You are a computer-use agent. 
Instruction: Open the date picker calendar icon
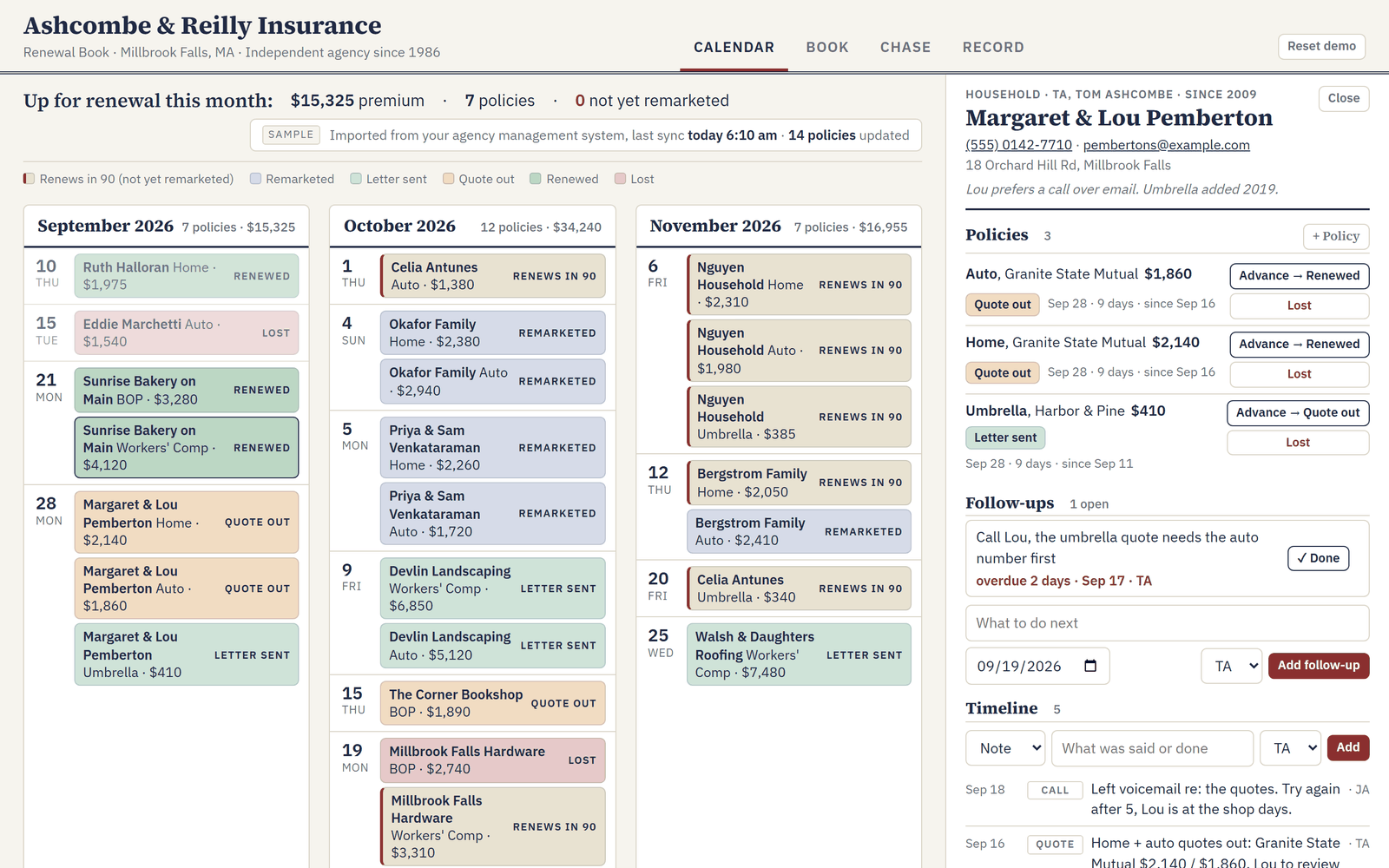pos(1090,666)
